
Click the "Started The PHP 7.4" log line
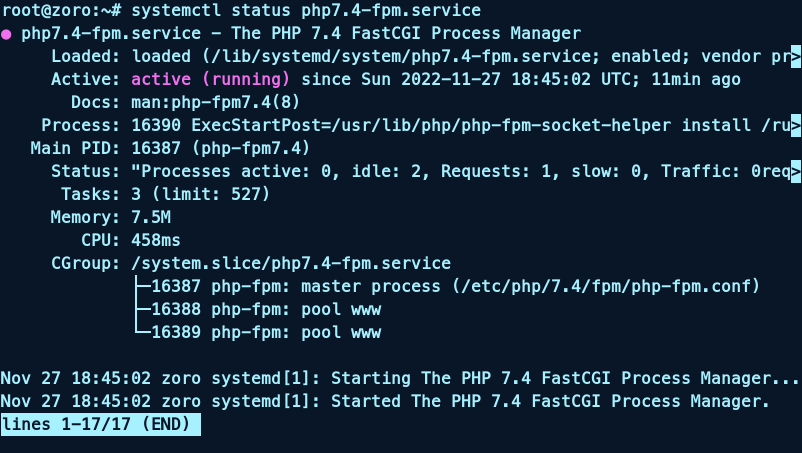pos(385,402)
